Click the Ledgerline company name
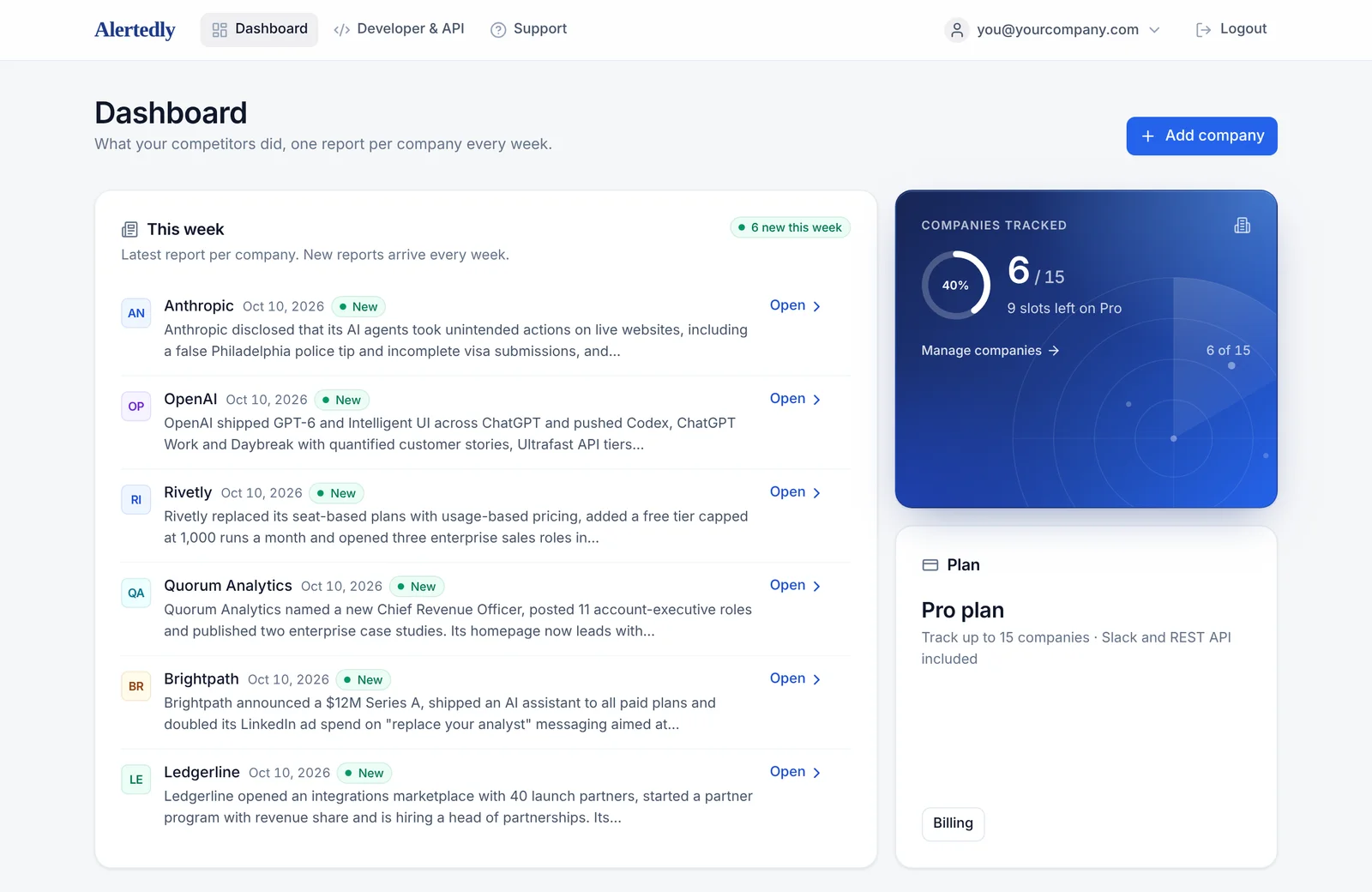The width and height of the screenshot is (1372, 892). pos(202,773)
